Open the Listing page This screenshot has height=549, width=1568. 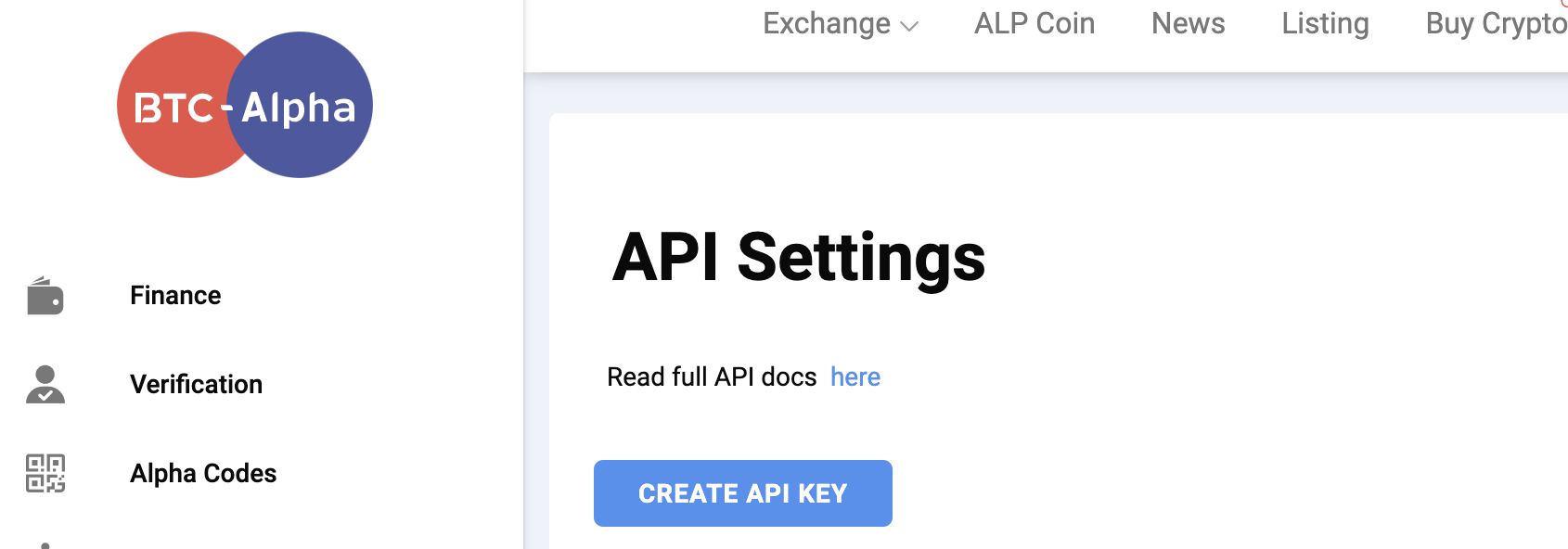pyautogui.click(x=1325, y=23)
